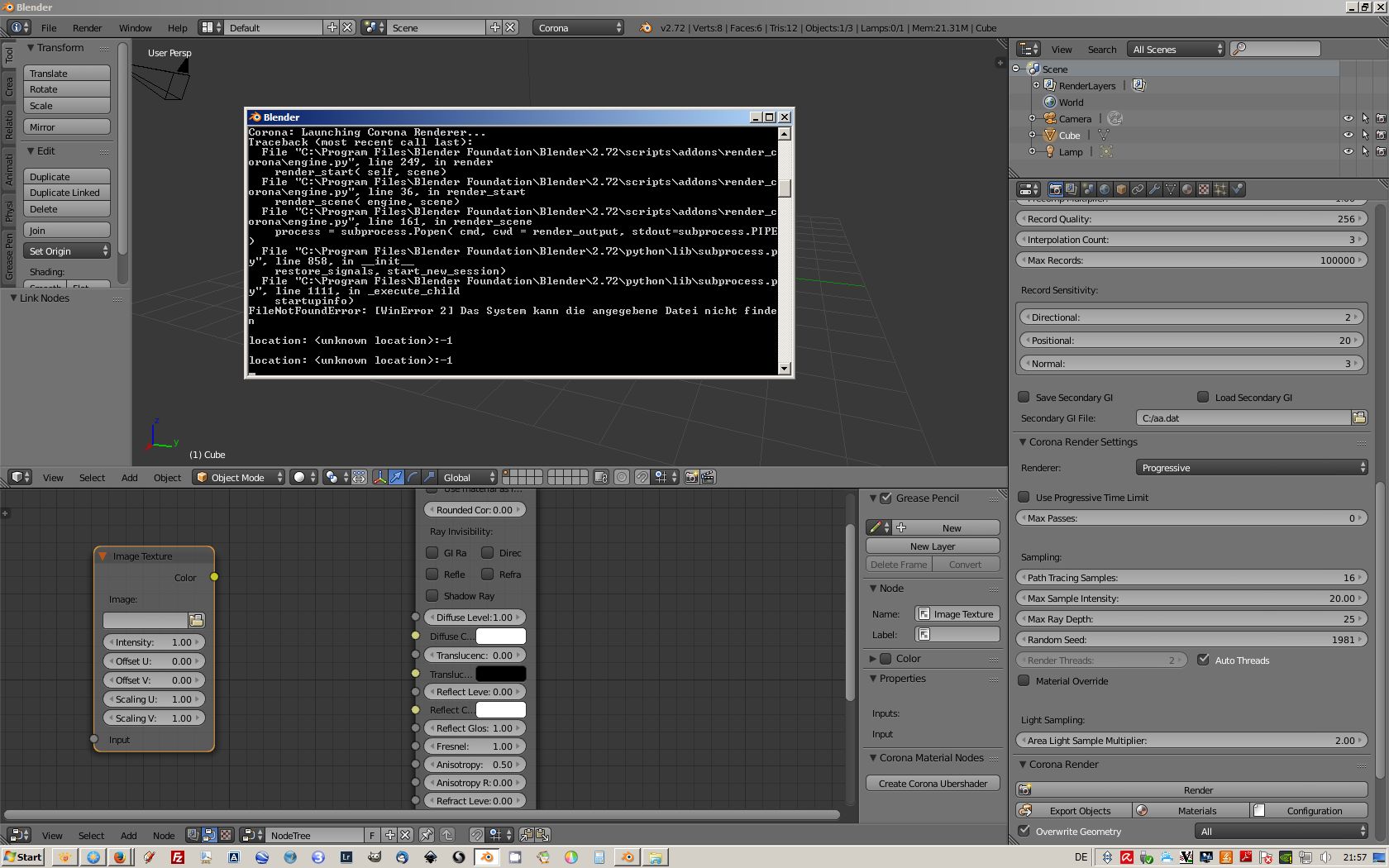Open the Constraints chain-link properties tab
This screenshot has height=868, width=1389.
click(x=1138, y=189)
